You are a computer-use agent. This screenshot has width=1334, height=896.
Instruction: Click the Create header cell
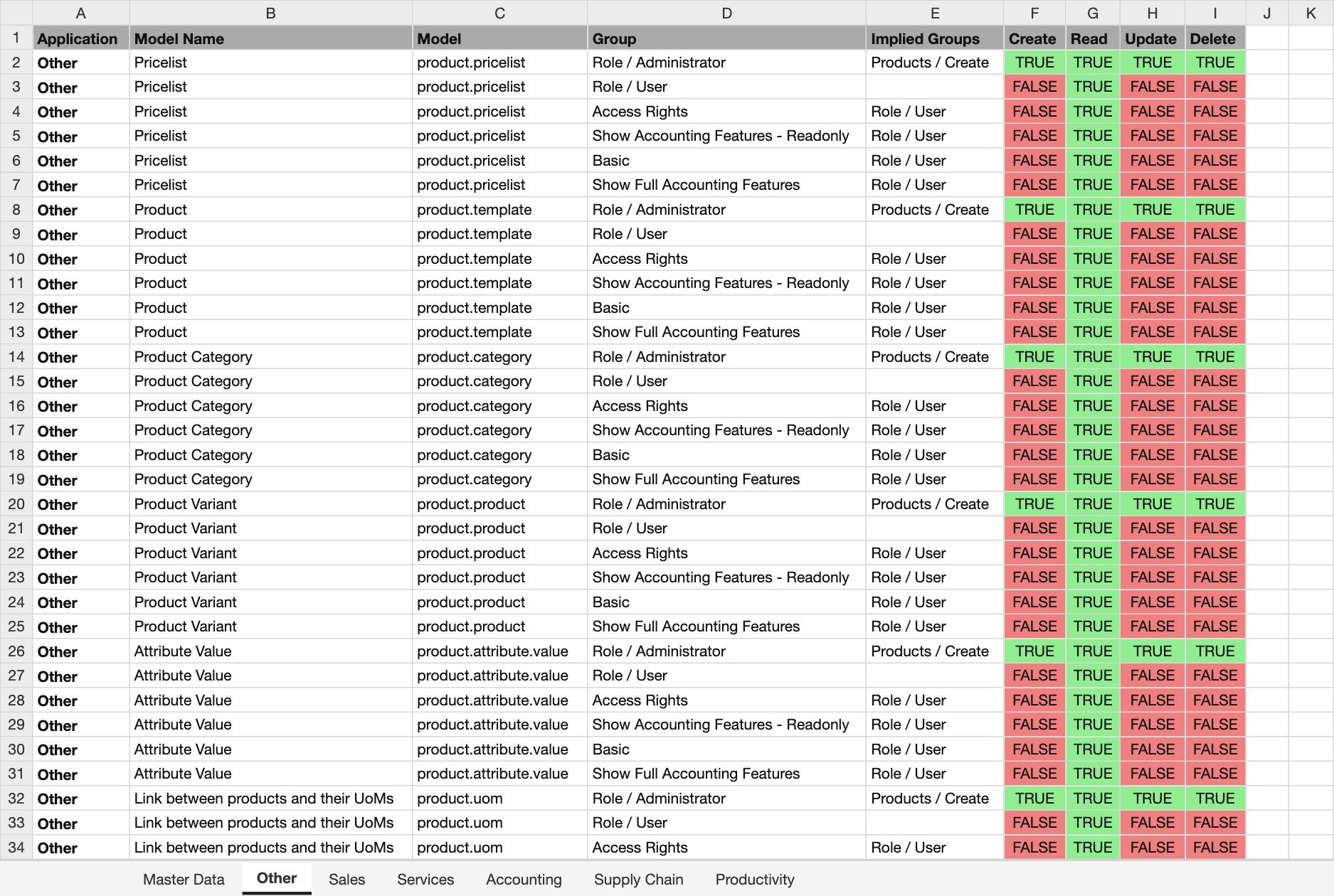(1034, 38)
